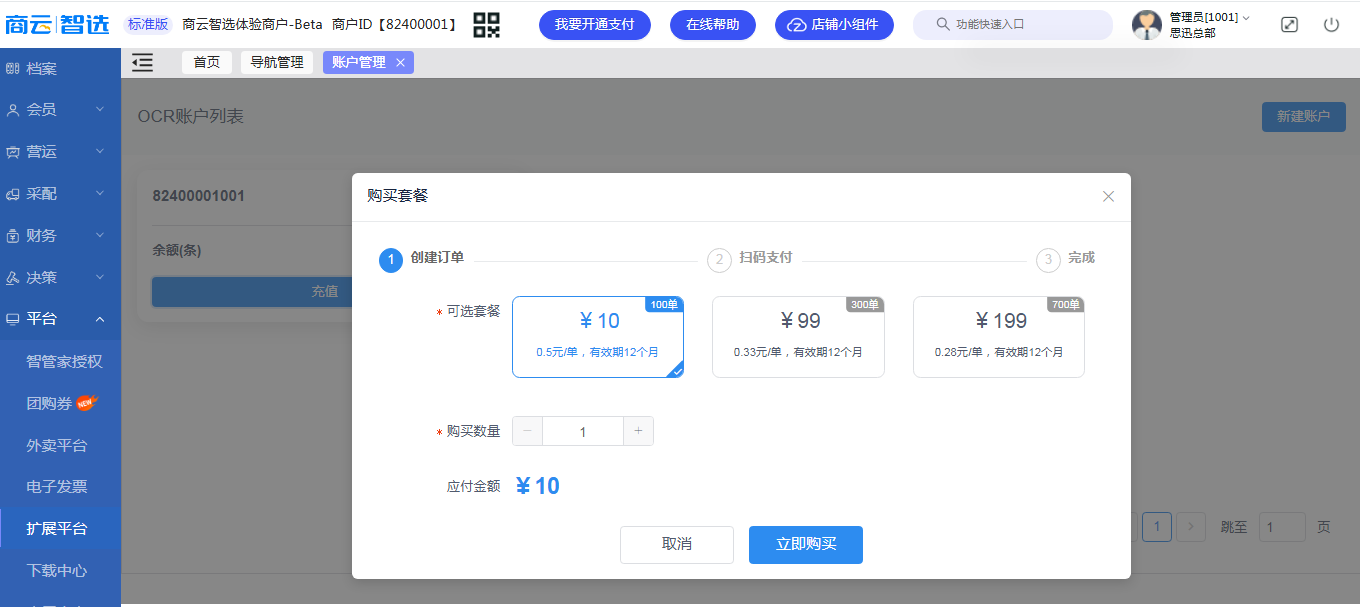Click the QR code icon in header
The height and width of the screenshot is (607, 1360).
point(487,24)
